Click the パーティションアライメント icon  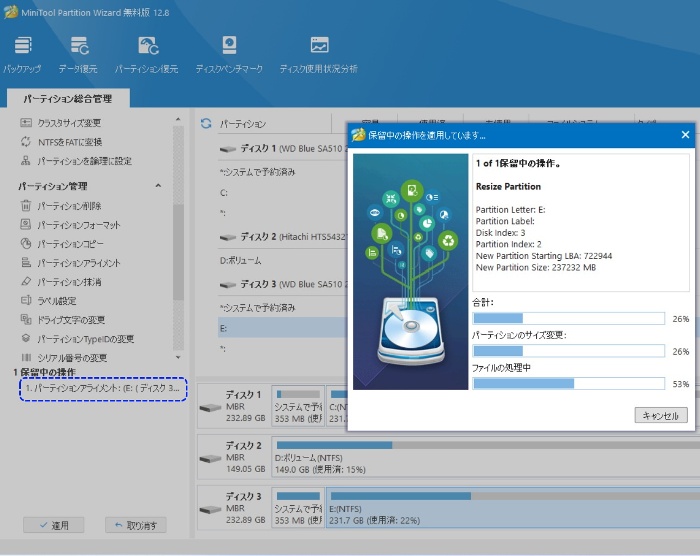click(26, 263)
